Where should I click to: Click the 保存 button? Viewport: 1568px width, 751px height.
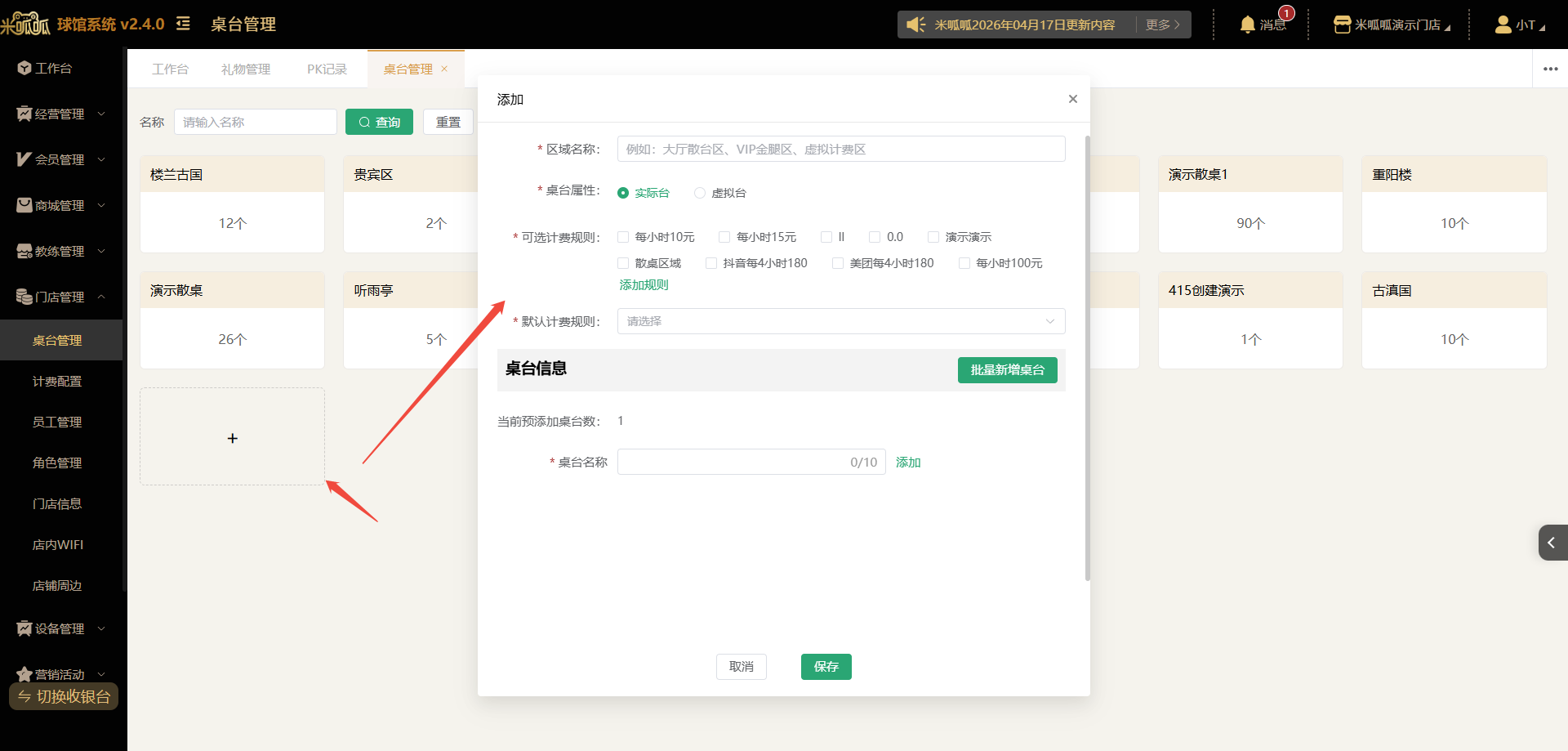pyautogui.click(x=826, y=667)
